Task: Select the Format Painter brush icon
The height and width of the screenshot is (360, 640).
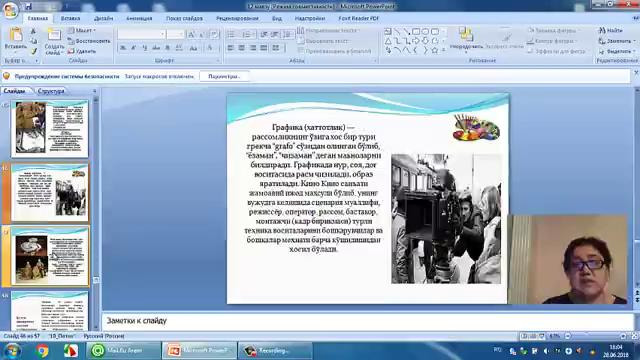Action: coord(33,51)
